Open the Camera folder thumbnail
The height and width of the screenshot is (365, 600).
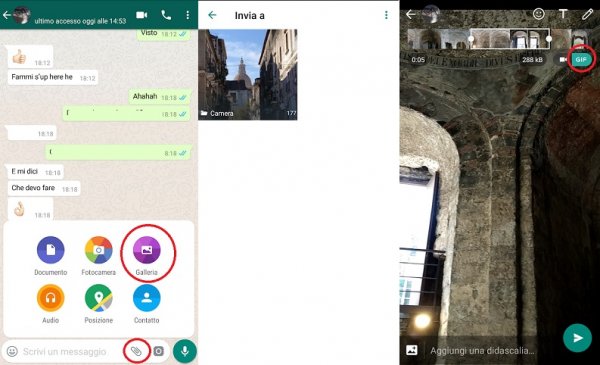click(x=248, y=75)
